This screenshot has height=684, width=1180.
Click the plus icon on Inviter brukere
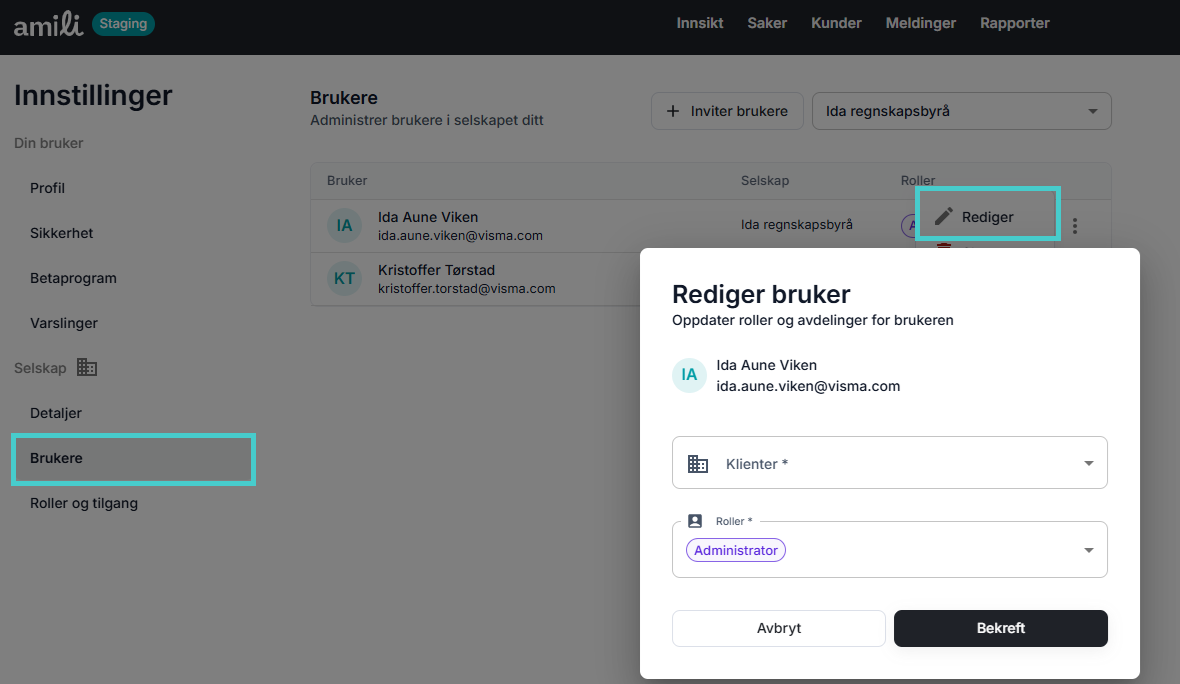(673, 111)
